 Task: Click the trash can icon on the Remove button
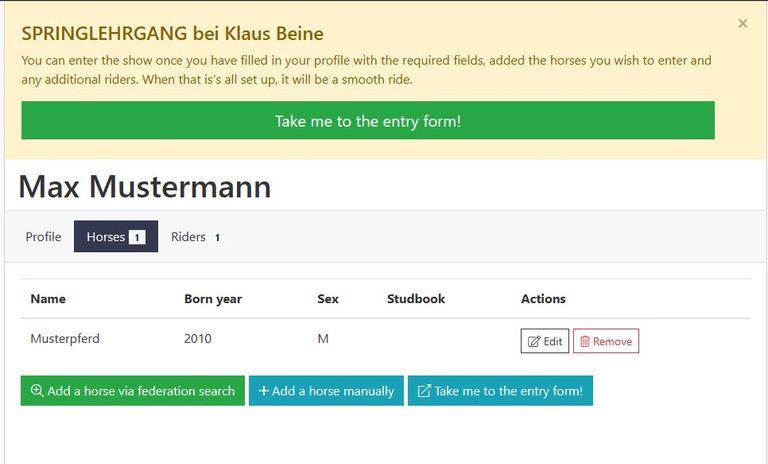pyautogui.click(x=585, y=341)
